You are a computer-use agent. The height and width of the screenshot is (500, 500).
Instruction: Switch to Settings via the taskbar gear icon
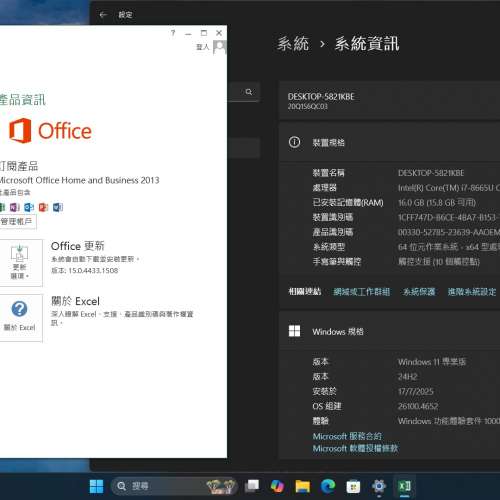[x=379, y=486]
